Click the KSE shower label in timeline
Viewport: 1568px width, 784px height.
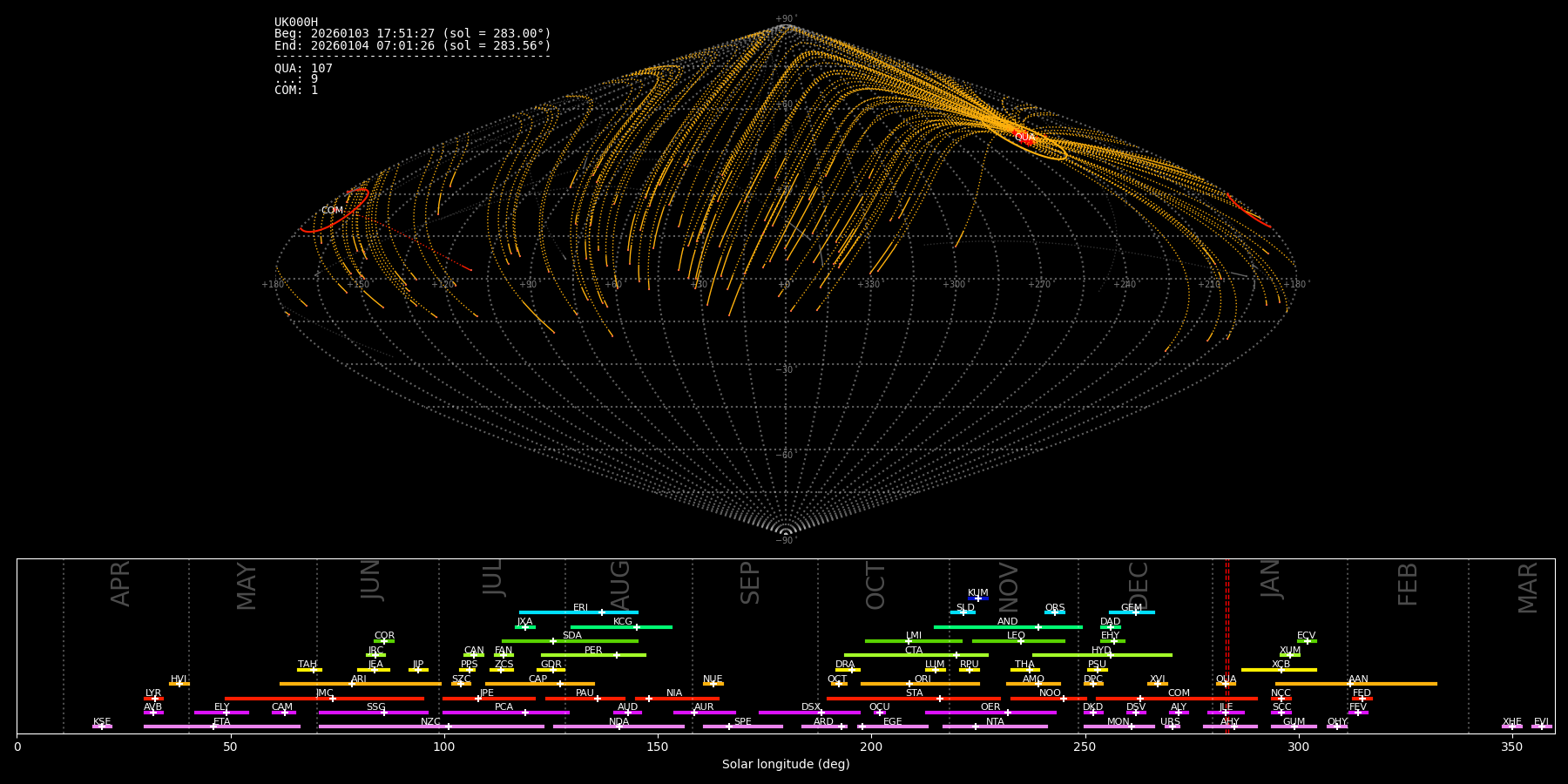click(x=102, y=721)
